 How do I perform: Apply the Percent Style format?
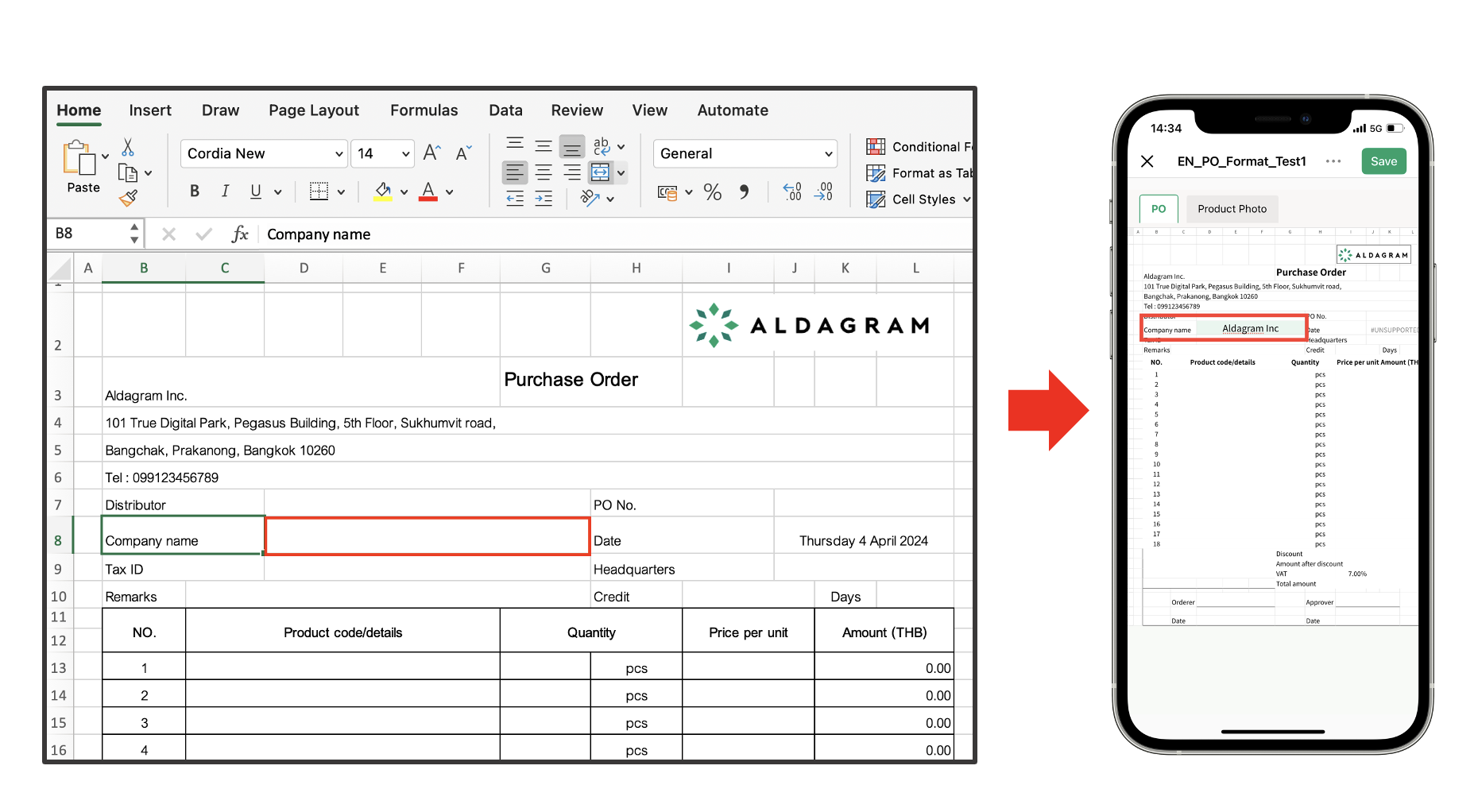712,192
